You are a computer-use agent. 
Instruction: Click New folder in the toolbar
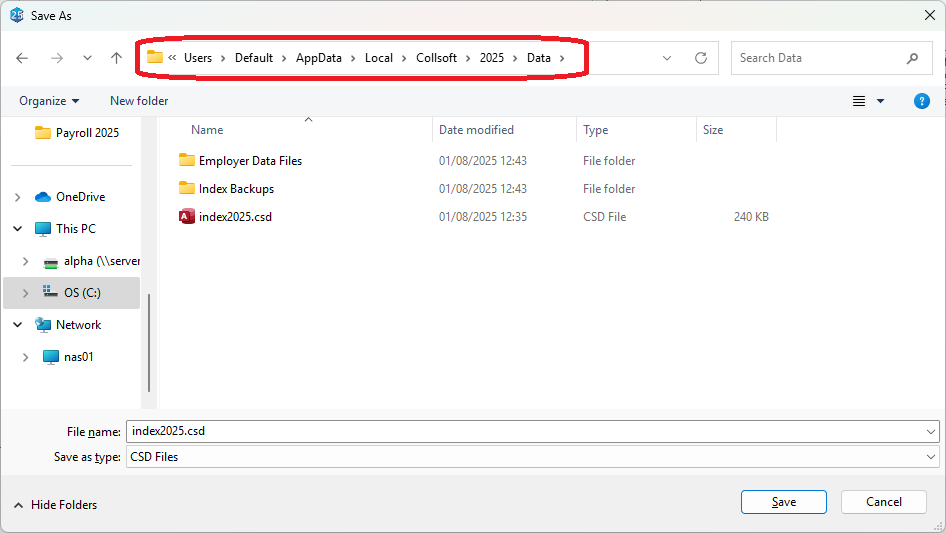[139, 101]
